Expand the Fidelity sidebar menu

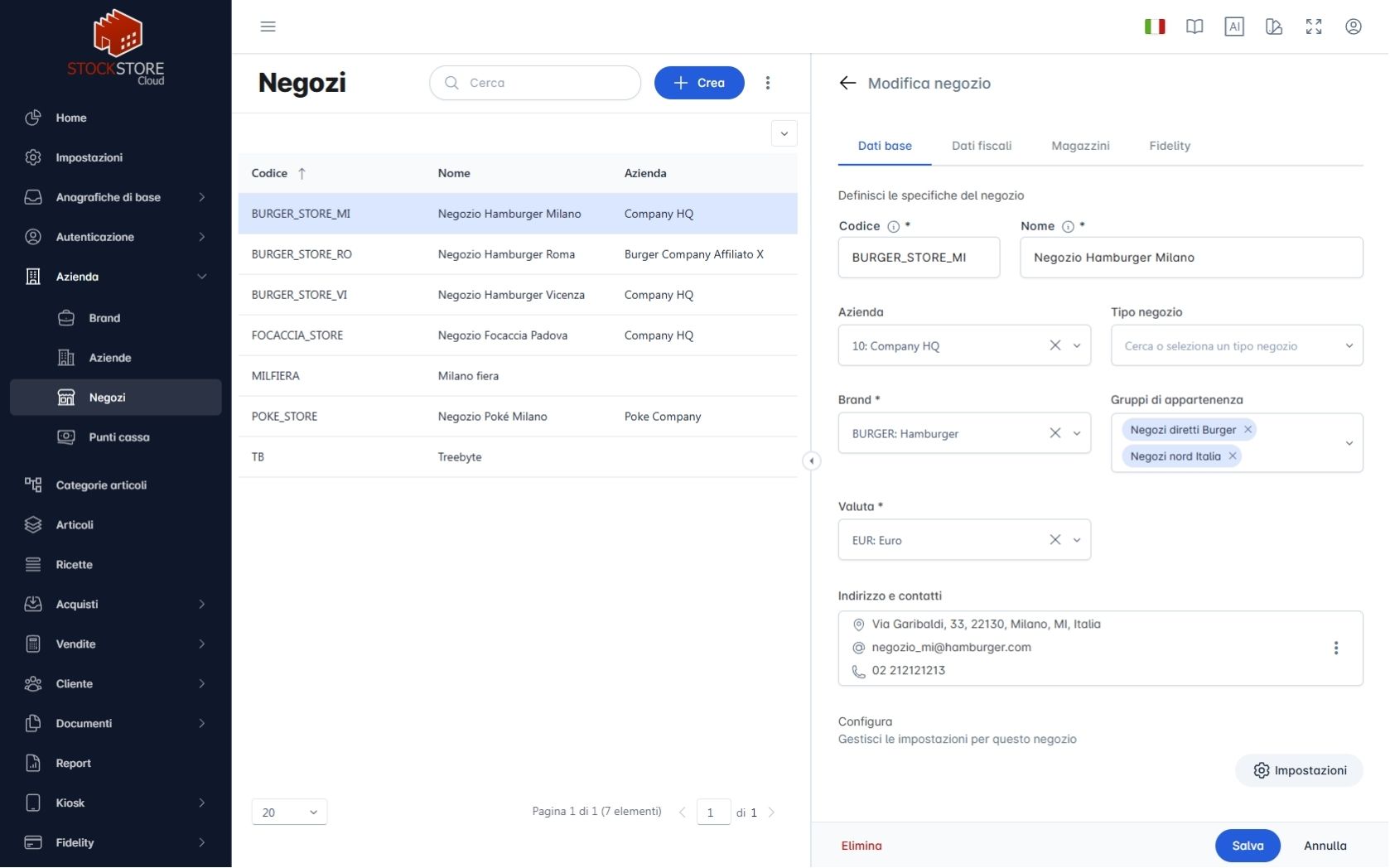(x=116, y=843)
